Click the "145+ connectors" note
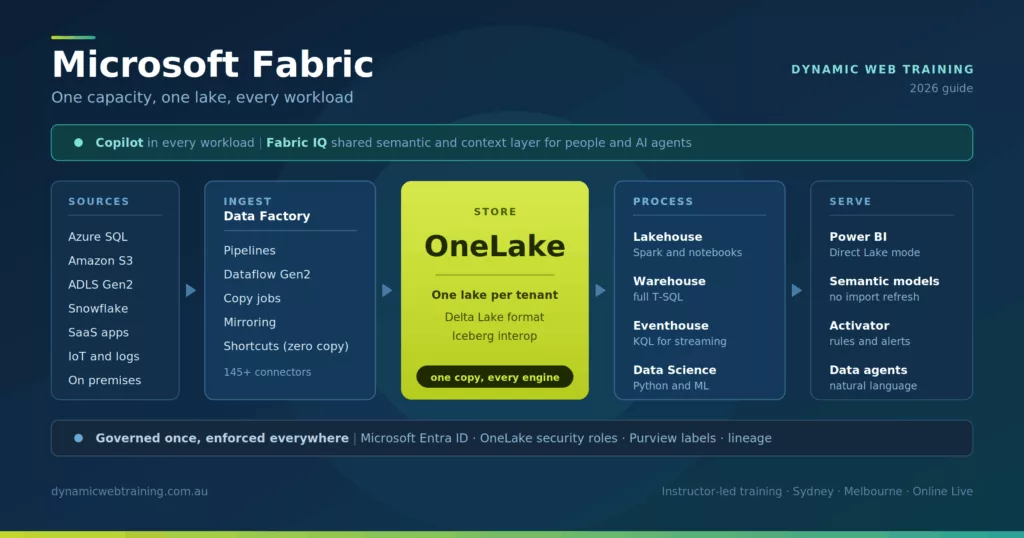 267,372
